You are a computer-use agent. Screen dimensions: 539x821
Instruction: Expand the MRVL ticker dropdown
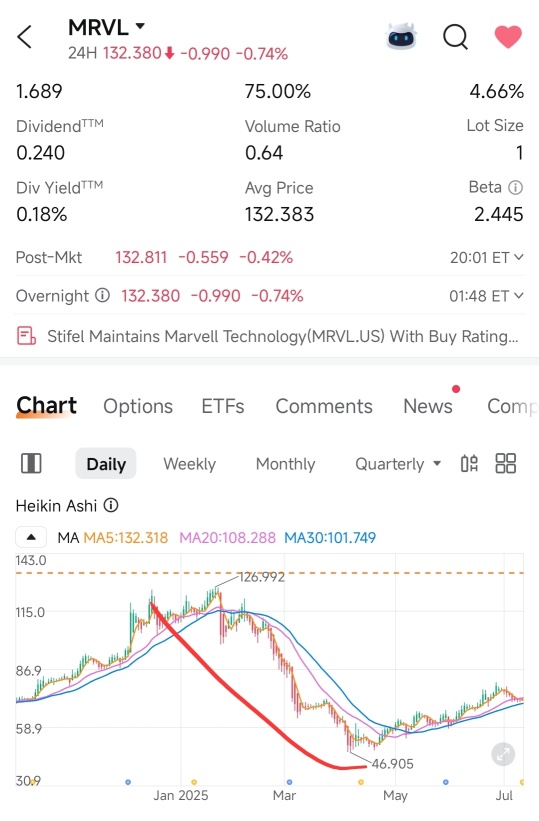[x=140, y=26]
